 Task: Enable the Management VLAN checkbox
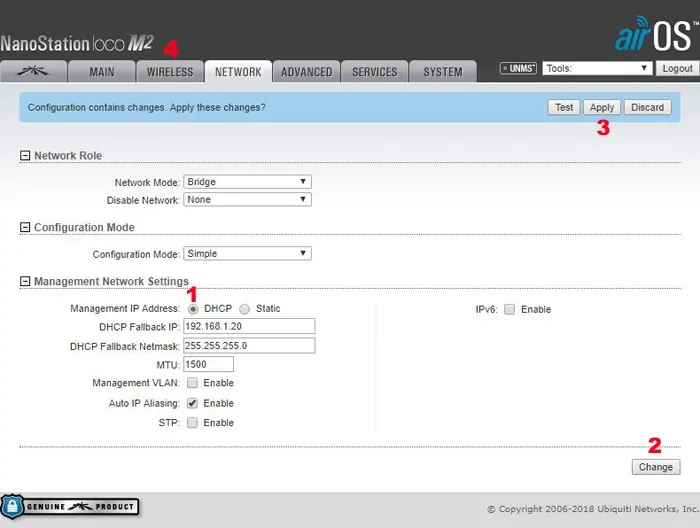[x=192, y=383]
